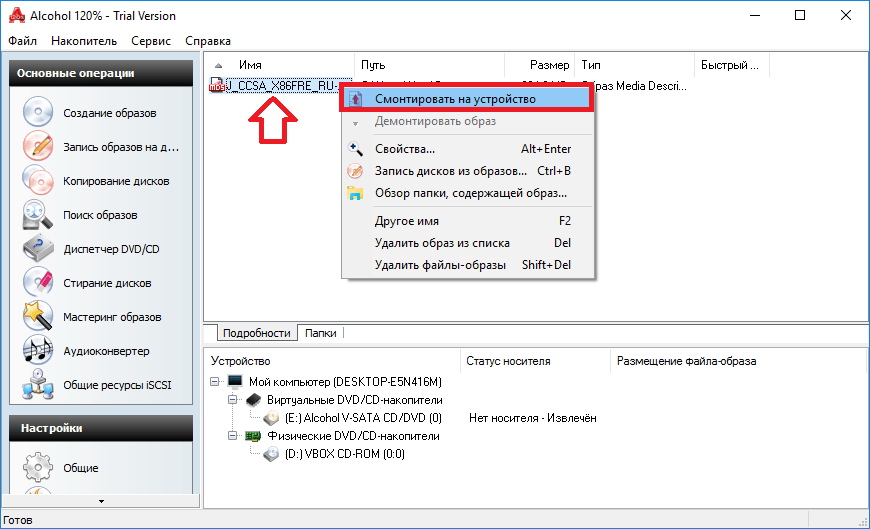Image resolution: width=870 pixels, height=529 pixels.
Task: Click the sort arrow left of Имя column
Action: [219, 66]
